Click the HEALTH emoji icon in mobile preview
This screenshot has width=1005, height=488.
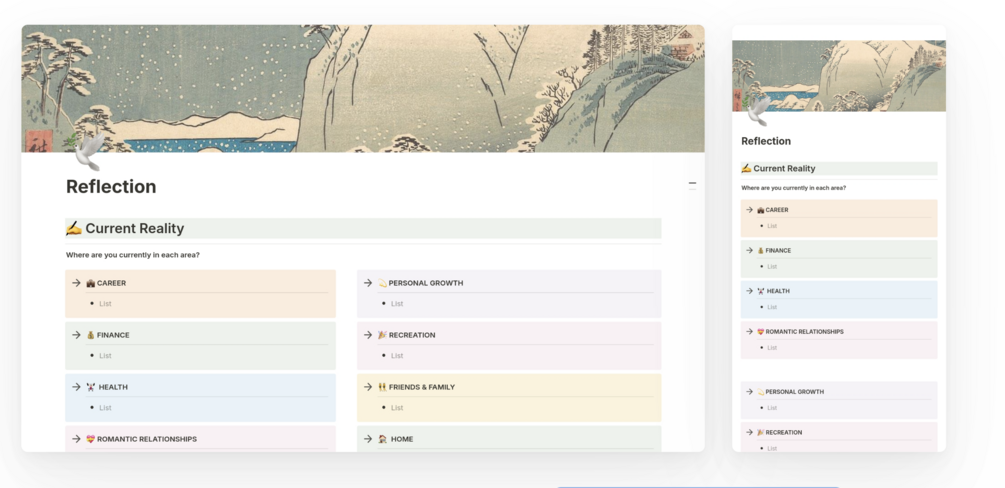761,291
